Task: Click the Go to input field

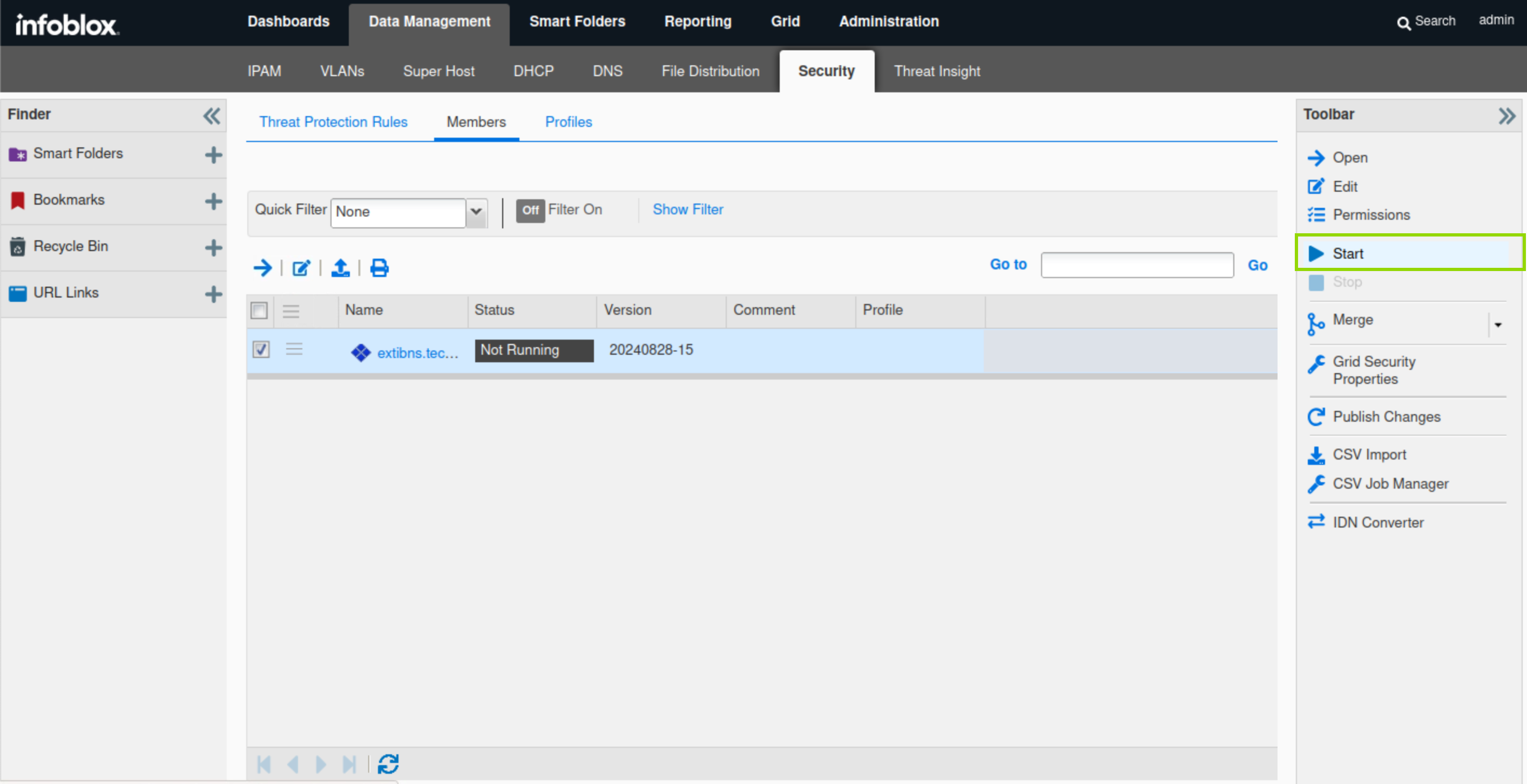Action: (1137, 265)
